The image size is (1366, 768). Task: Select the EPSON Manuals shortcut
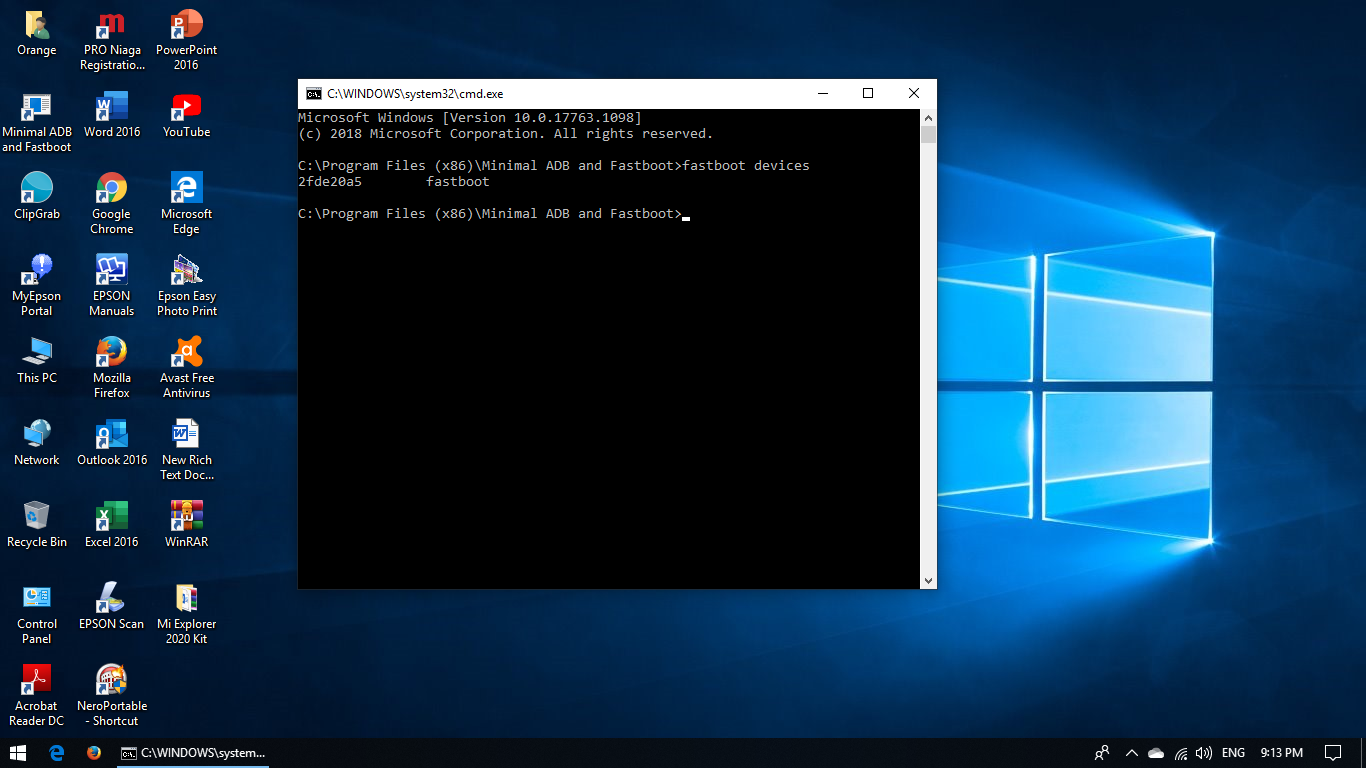point(112,287)
